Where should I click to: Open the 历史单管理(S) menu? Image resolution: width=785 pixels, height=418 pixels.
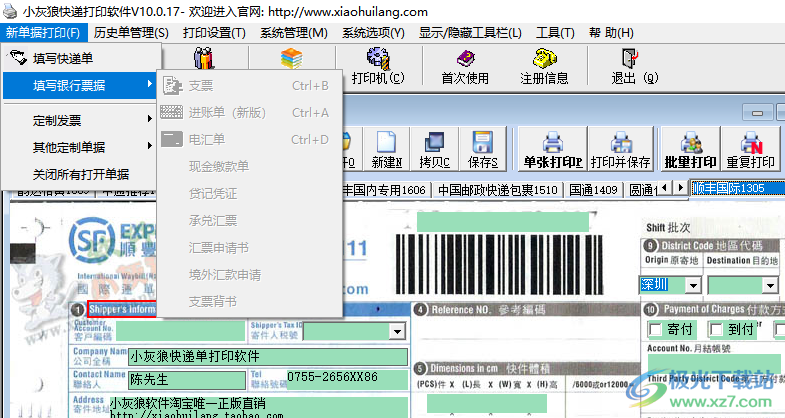131,33
